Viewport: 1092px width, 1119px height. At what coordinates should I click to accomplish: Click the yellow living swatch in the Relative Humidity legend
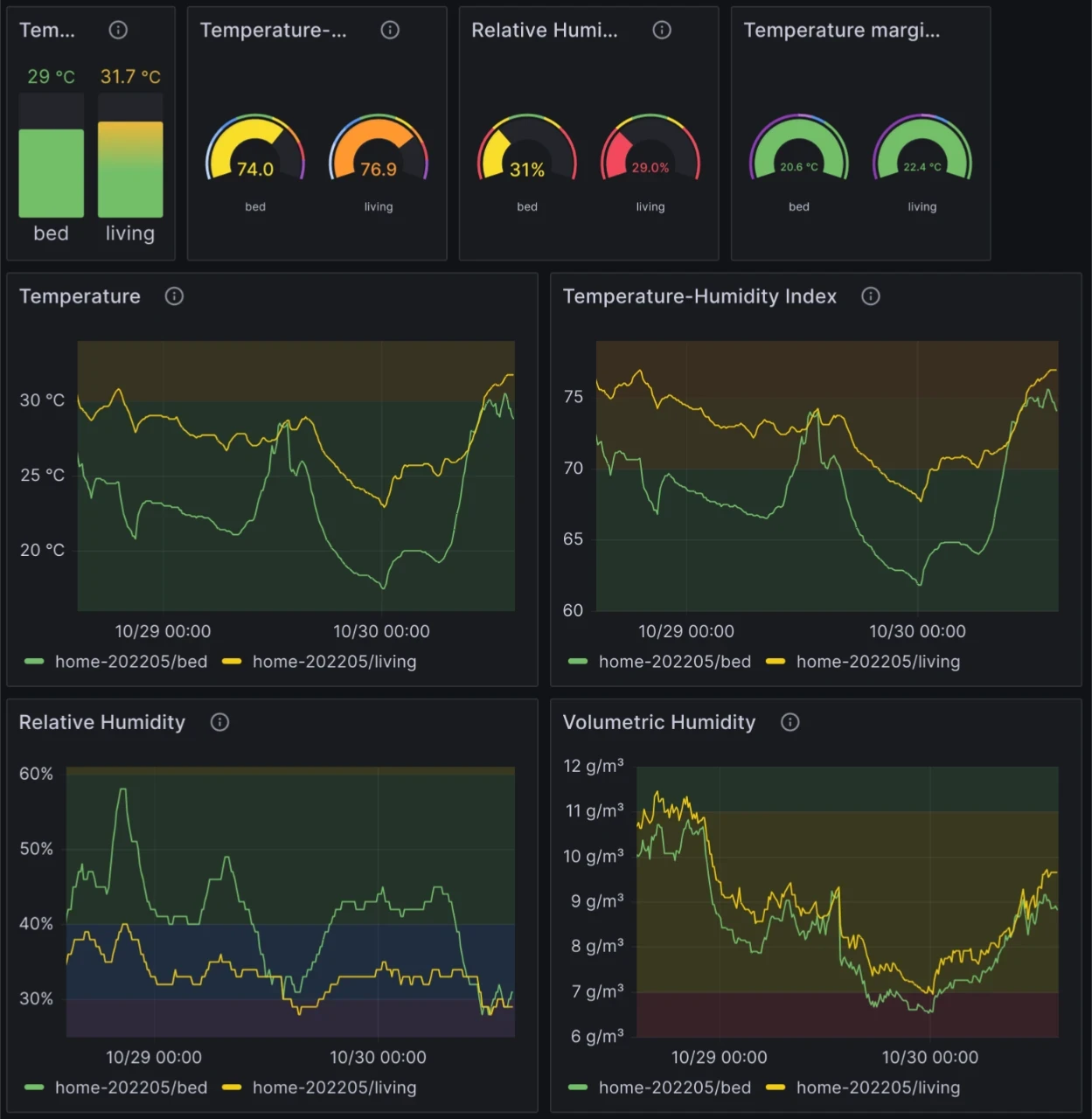pos(232,1088)
